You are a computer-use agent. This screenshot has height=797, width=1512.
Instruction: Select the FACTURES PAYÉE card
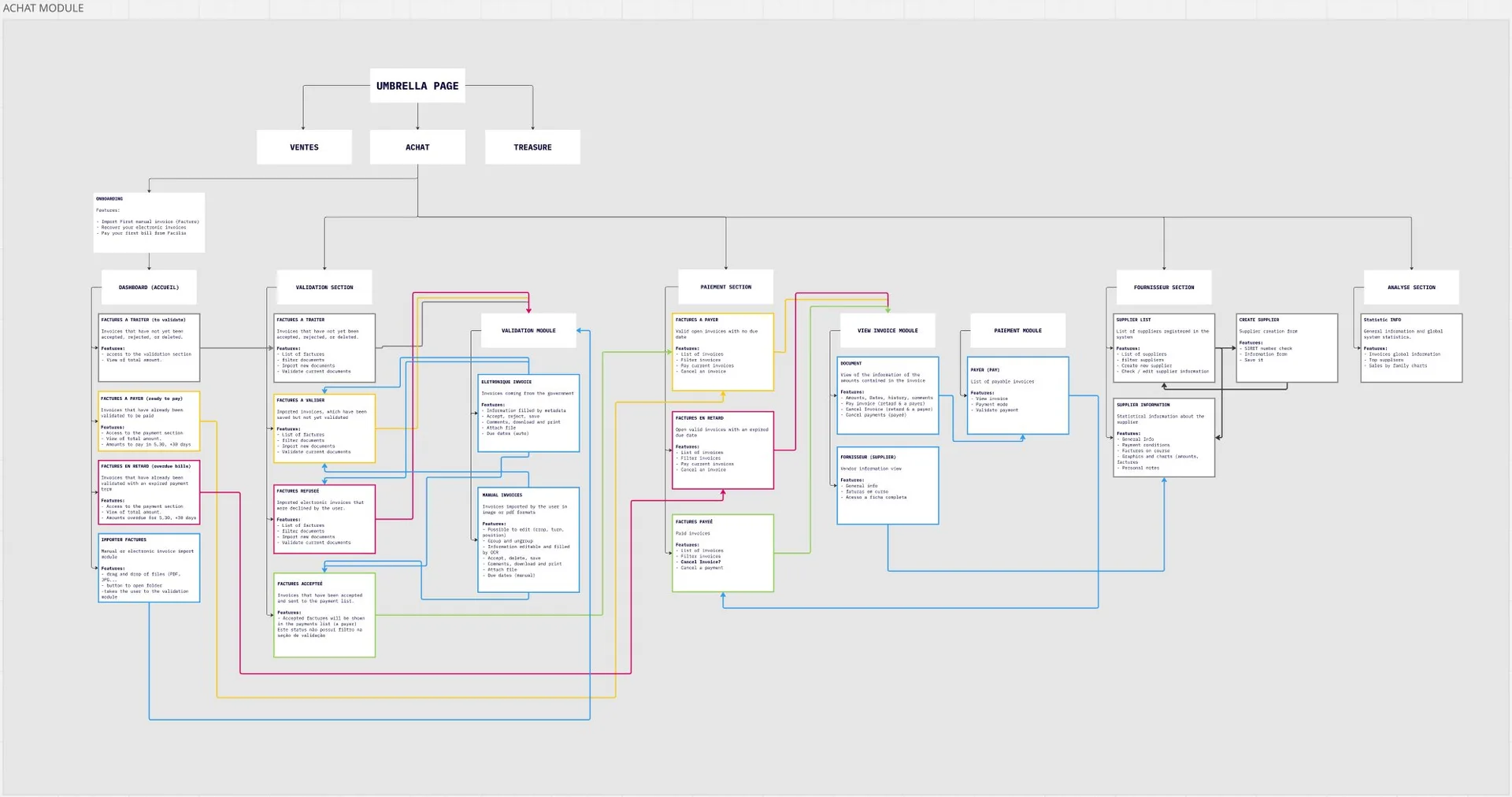click(x=723, y=554)
